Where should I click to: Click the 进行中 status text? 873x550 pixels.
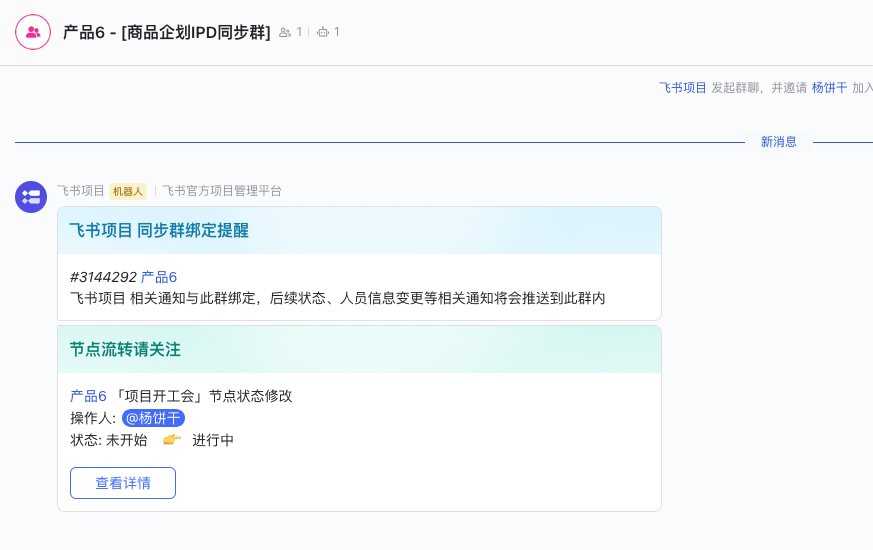point(213,440)
